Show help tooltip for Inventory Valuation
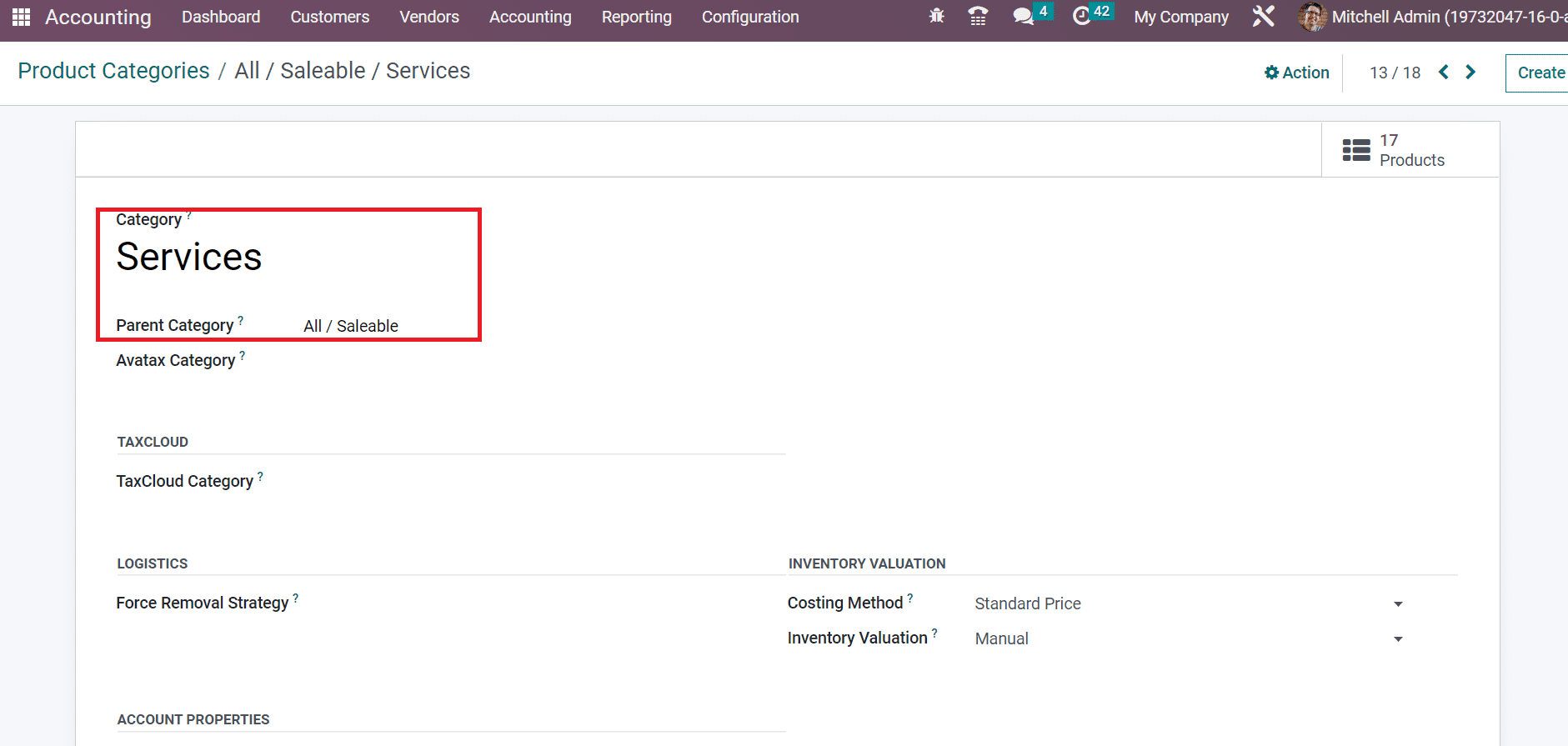This screenshot has height=746, width=1568. [x=934, y=633]
